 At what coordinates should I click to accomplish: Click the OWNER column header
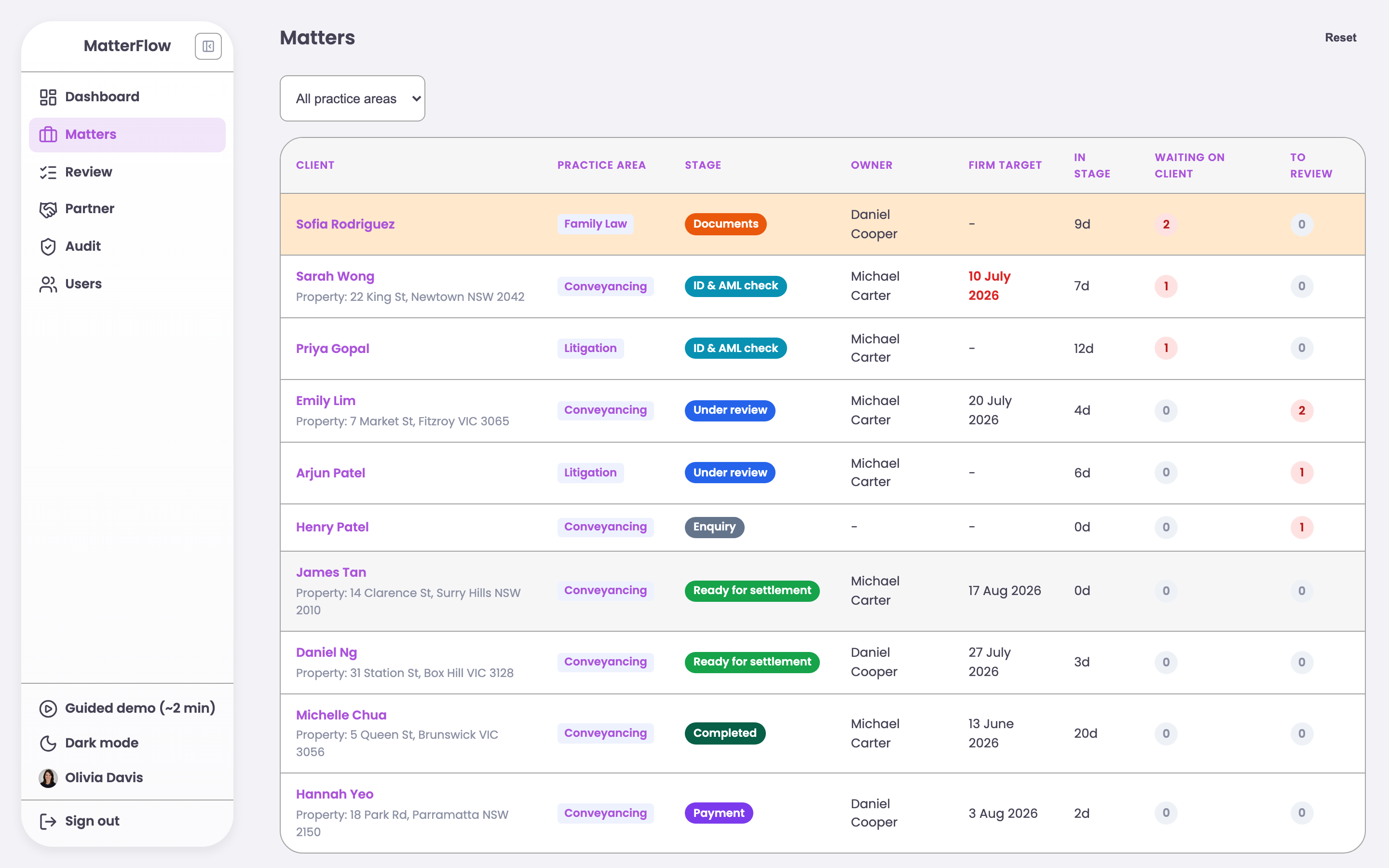click(872, 165)
